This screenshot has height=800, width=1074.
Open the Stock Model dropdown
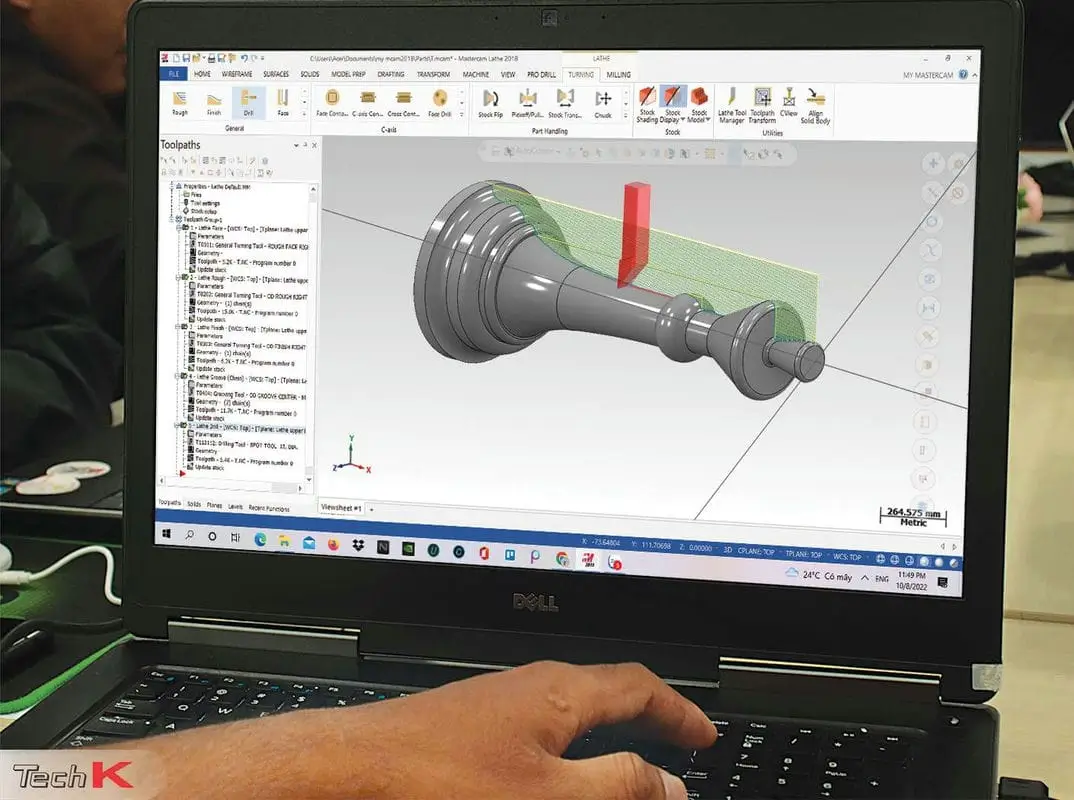699,105
